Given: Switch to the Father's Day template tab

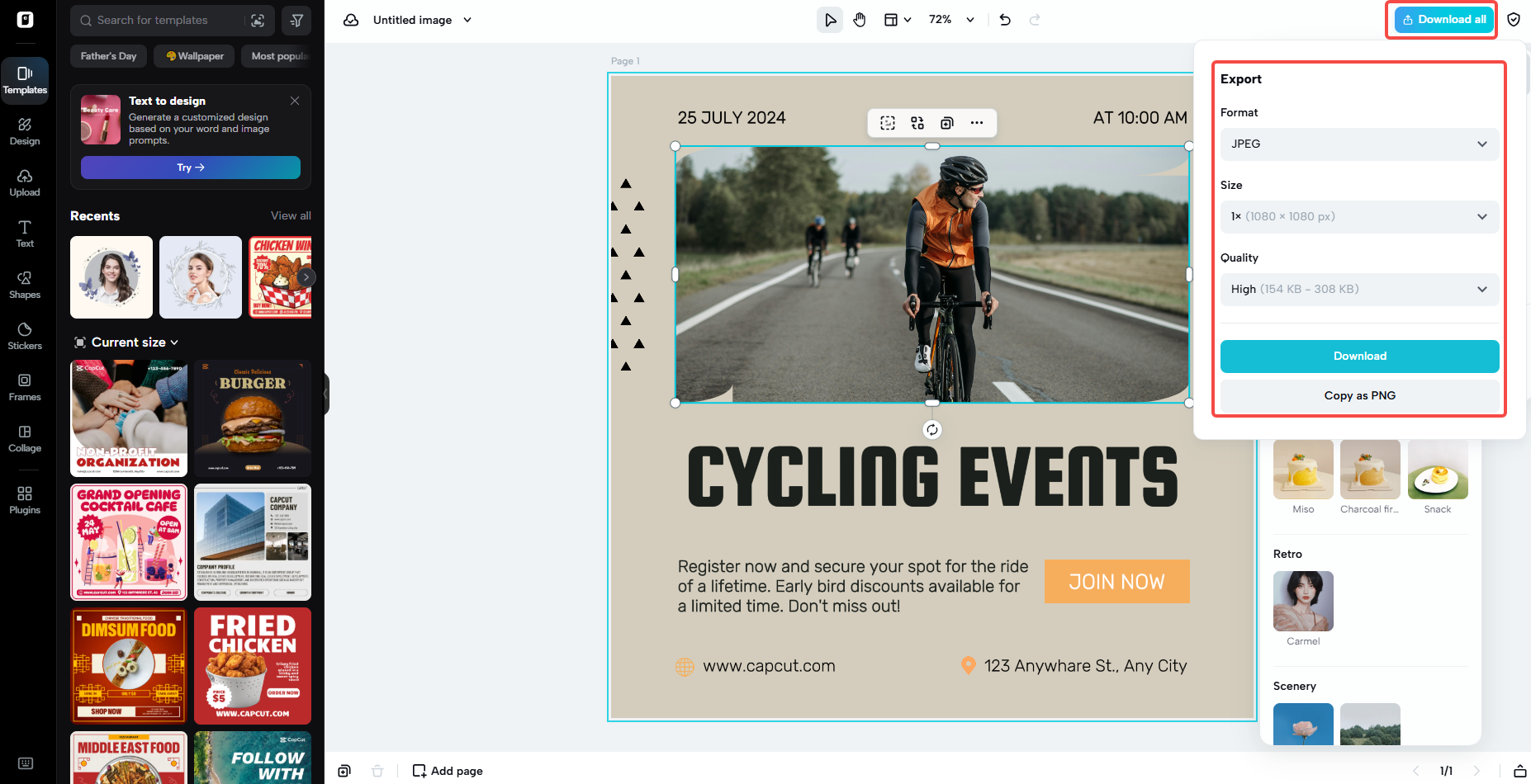Looking at the screenshot, I should point(108,56).
